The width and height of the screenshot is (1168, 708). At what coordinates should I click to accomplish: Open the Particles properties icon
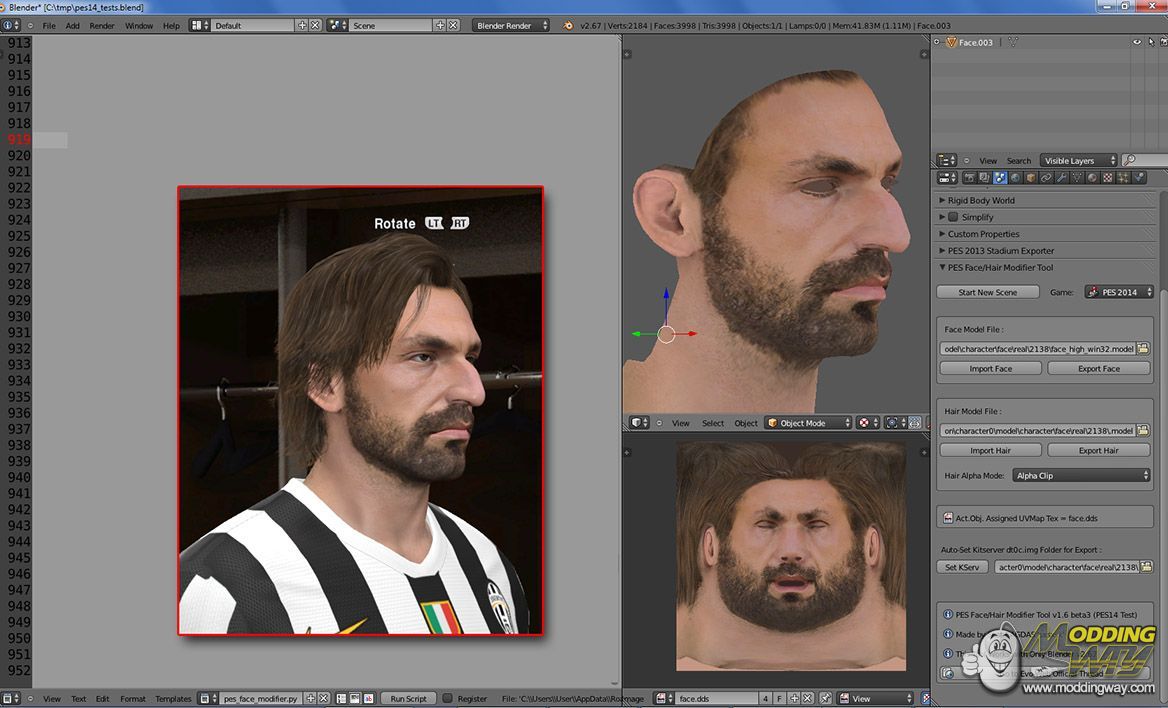1123,178
